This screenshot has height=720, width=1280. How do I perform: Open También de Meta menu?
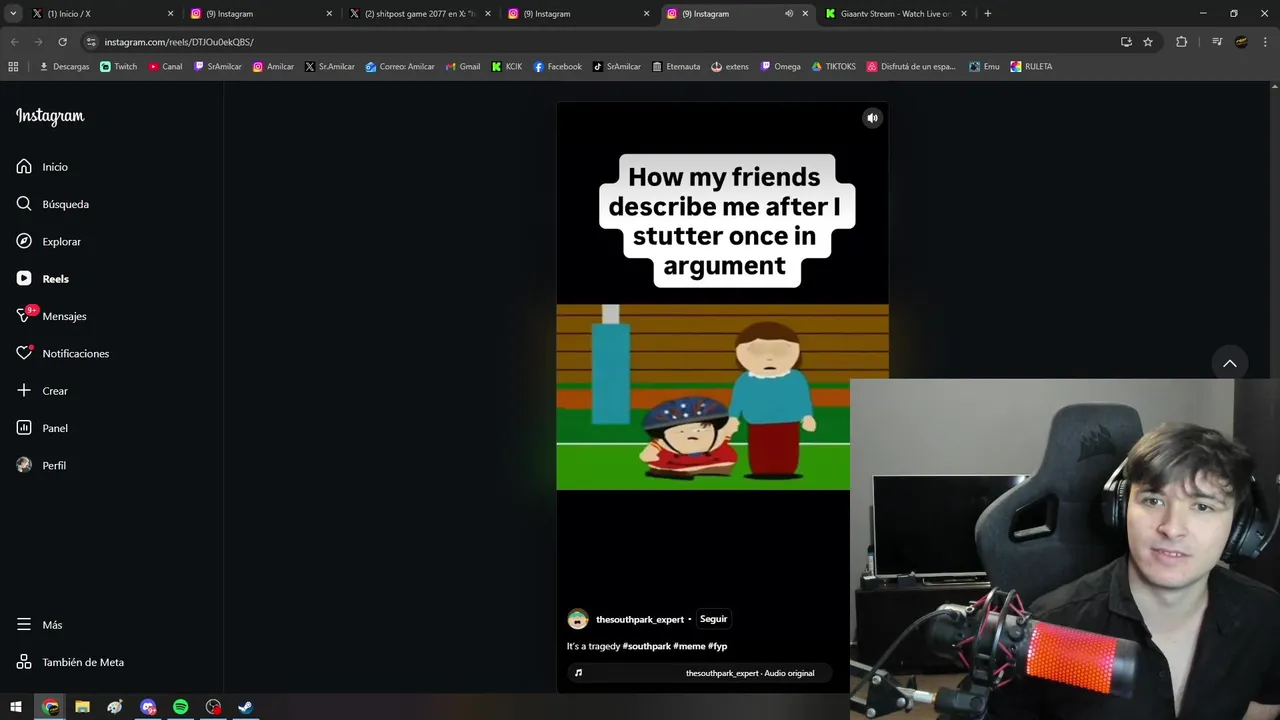70,662
